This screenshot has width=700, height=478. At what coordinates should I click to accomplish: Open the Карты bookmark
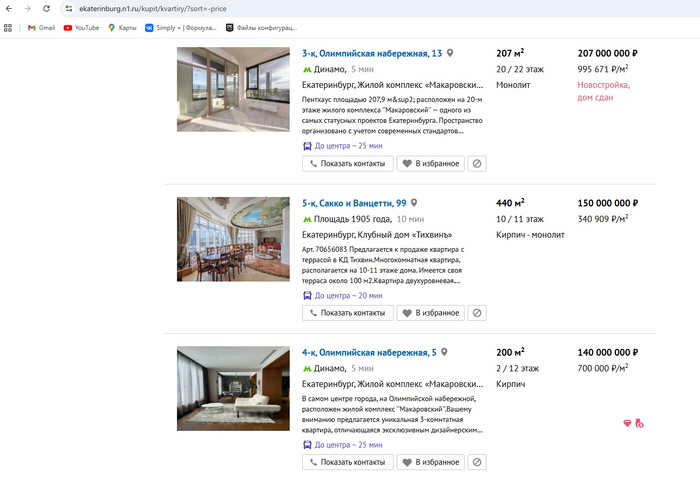click(x=122, y=28)
